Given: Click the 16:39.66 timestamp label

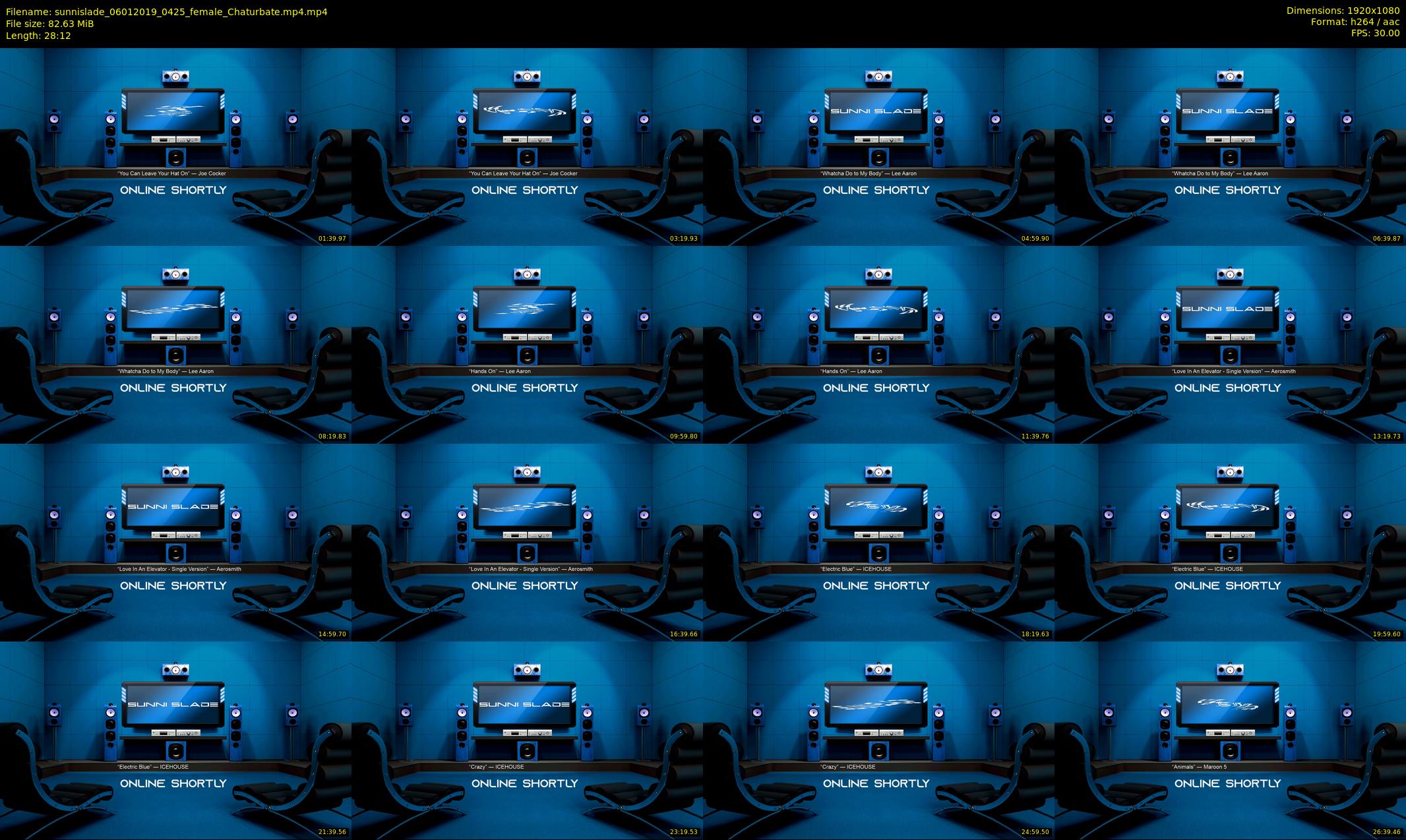Looking at the screenshot, I should [683, 634].
